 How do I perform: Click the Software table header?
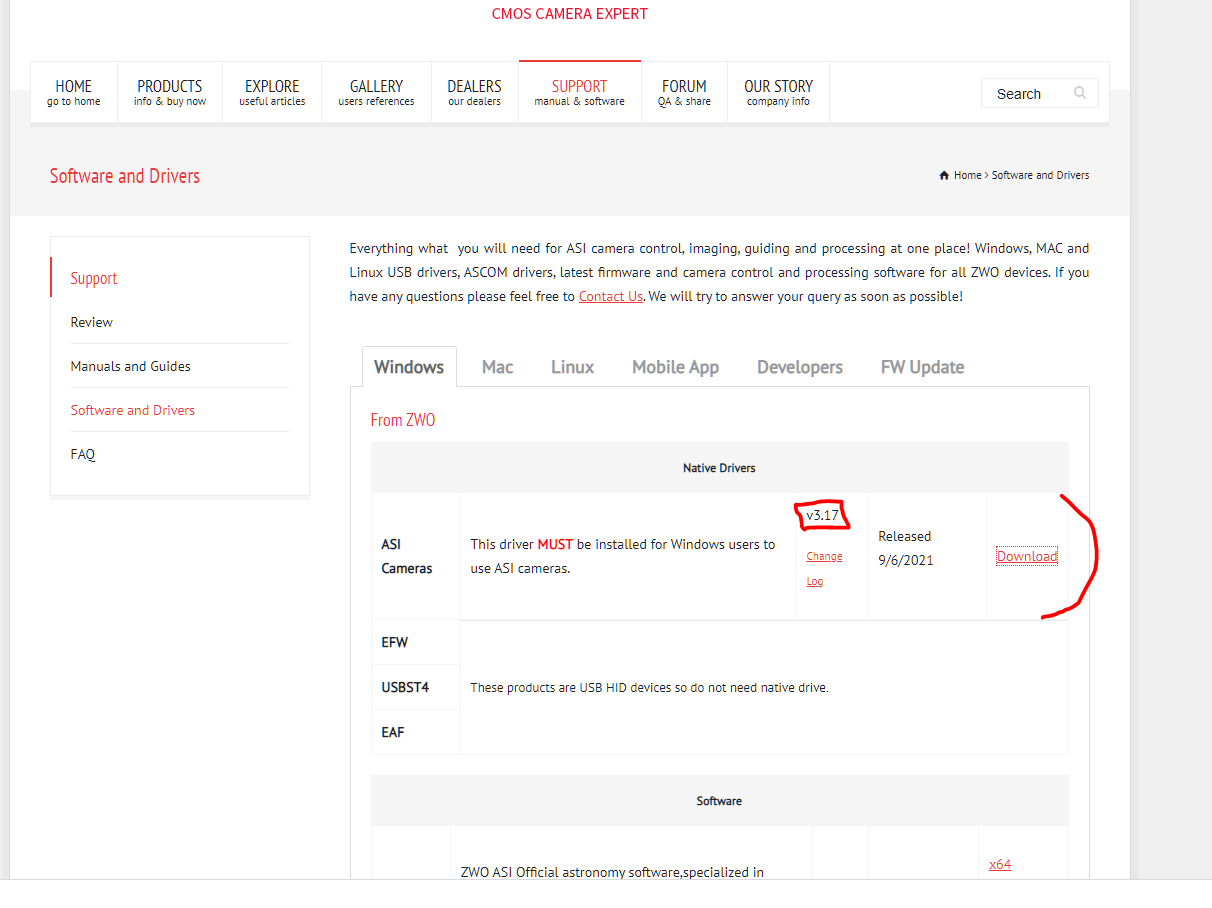[719, 801]
